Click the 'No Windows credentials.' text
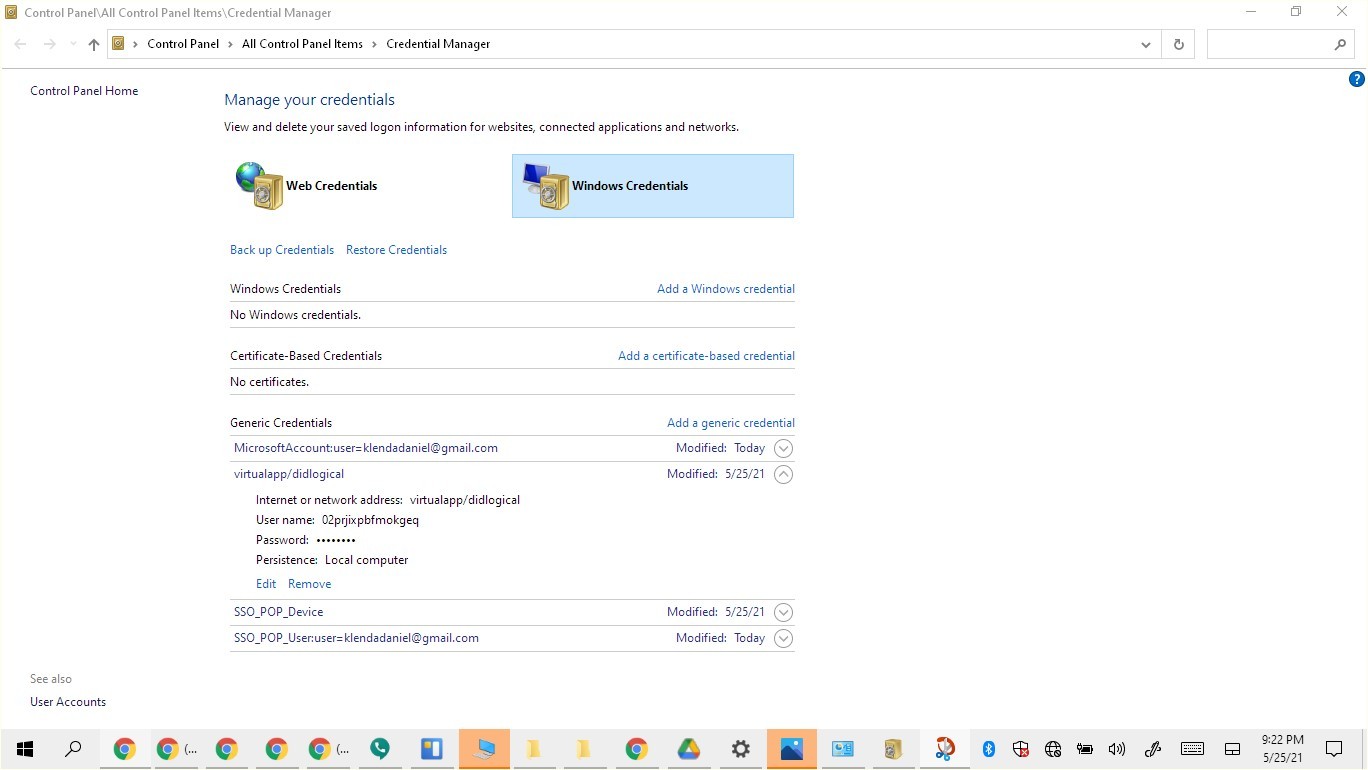Image resolution: width=1368 pixels, height=770 pixels. 295,315
